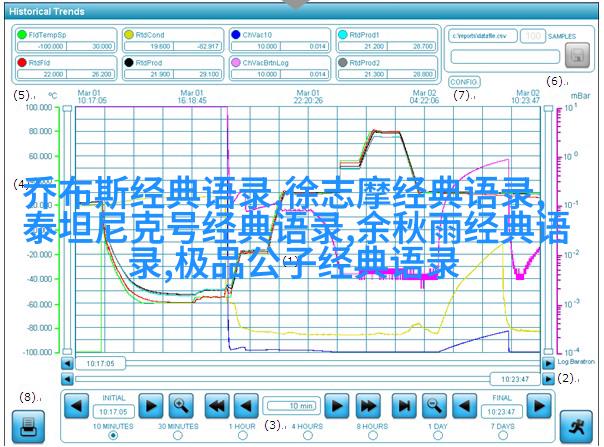Image resolution: width=604 pixels, height=447 pixels.
Task: Click FldTempSp minimum value -100.000
Action: (x=42, y=46)
